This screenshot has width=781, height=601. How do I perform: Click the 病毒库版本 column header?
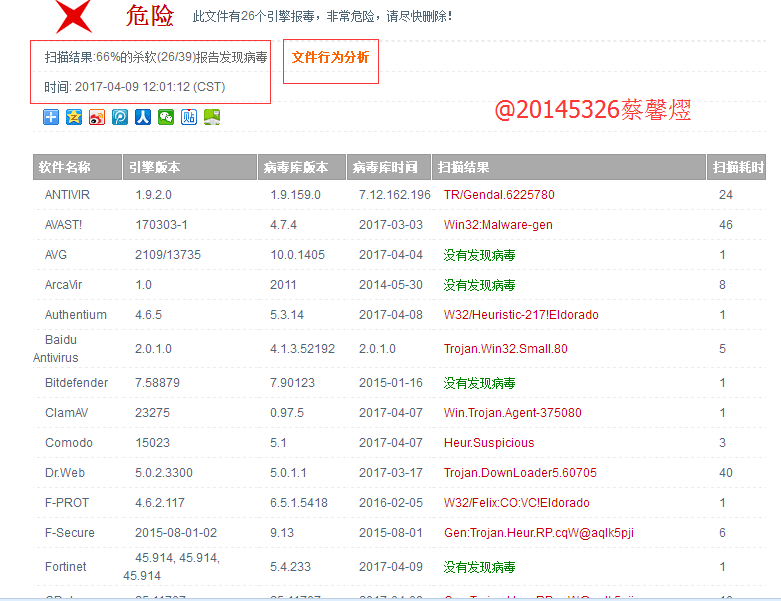pyautogui.click(x=294, y=167)
